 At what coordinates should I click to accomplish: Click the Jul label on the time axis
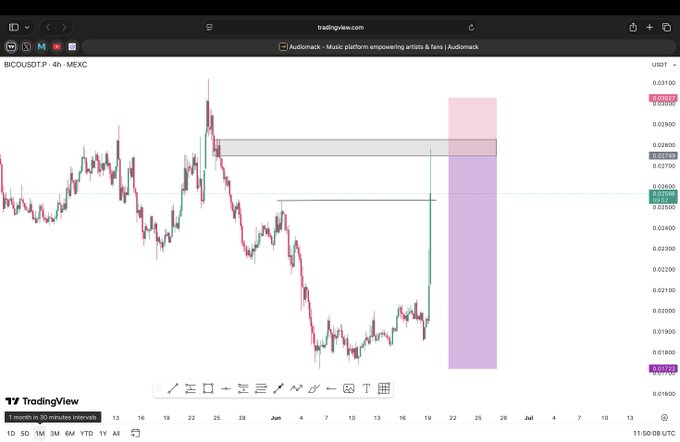(x=528, y=418)
